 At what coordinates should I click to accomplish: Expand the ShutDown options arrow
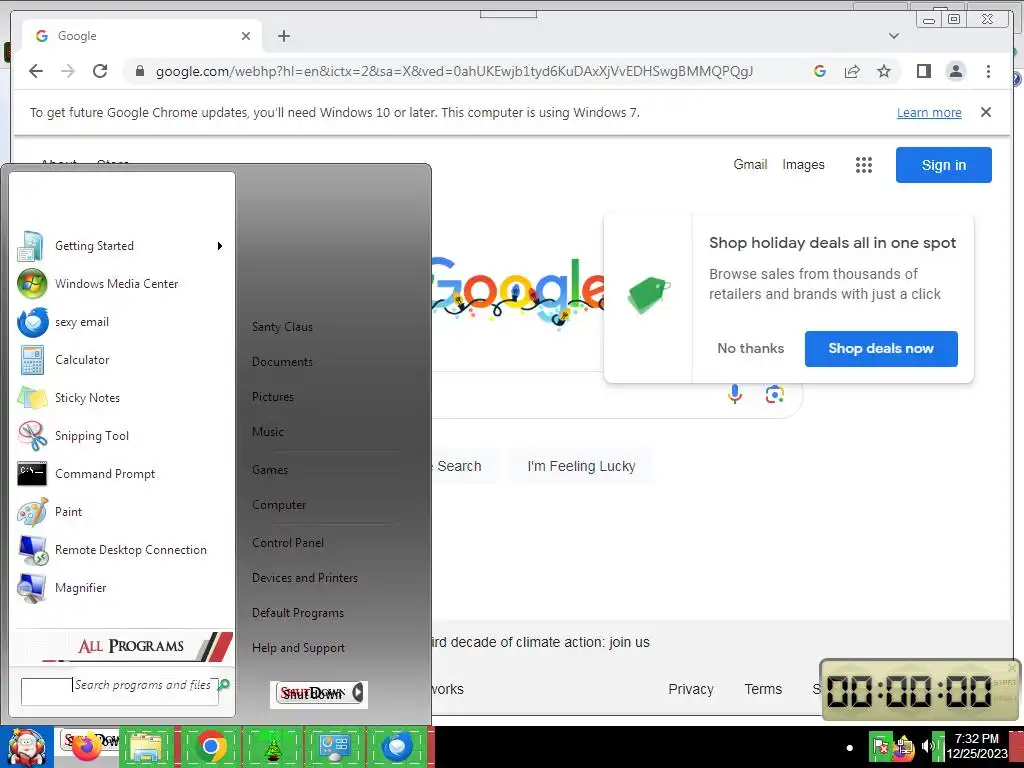point(358,693)
